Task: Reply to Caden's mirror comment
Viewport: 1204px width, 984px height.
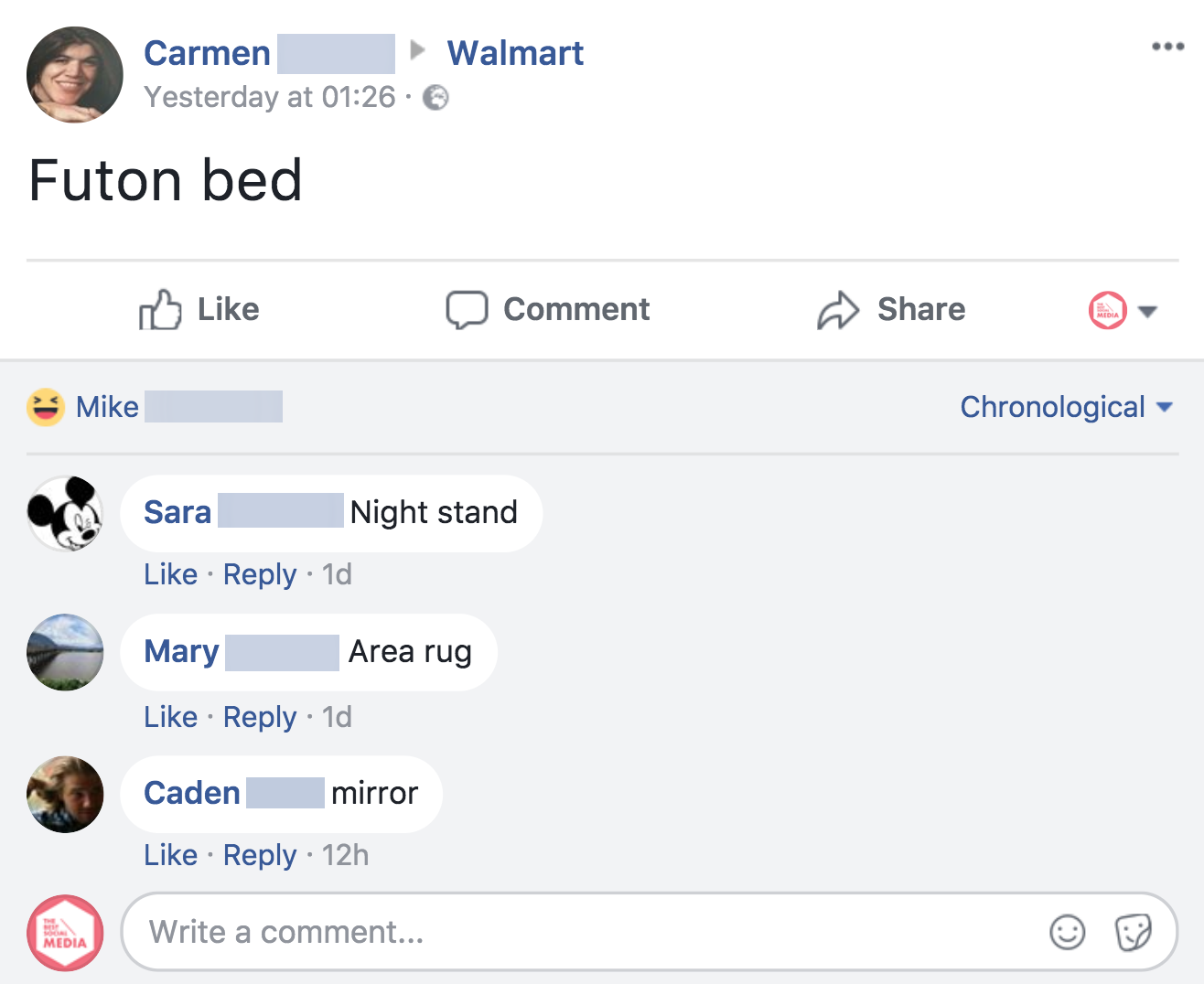Action: coord(260,855)
